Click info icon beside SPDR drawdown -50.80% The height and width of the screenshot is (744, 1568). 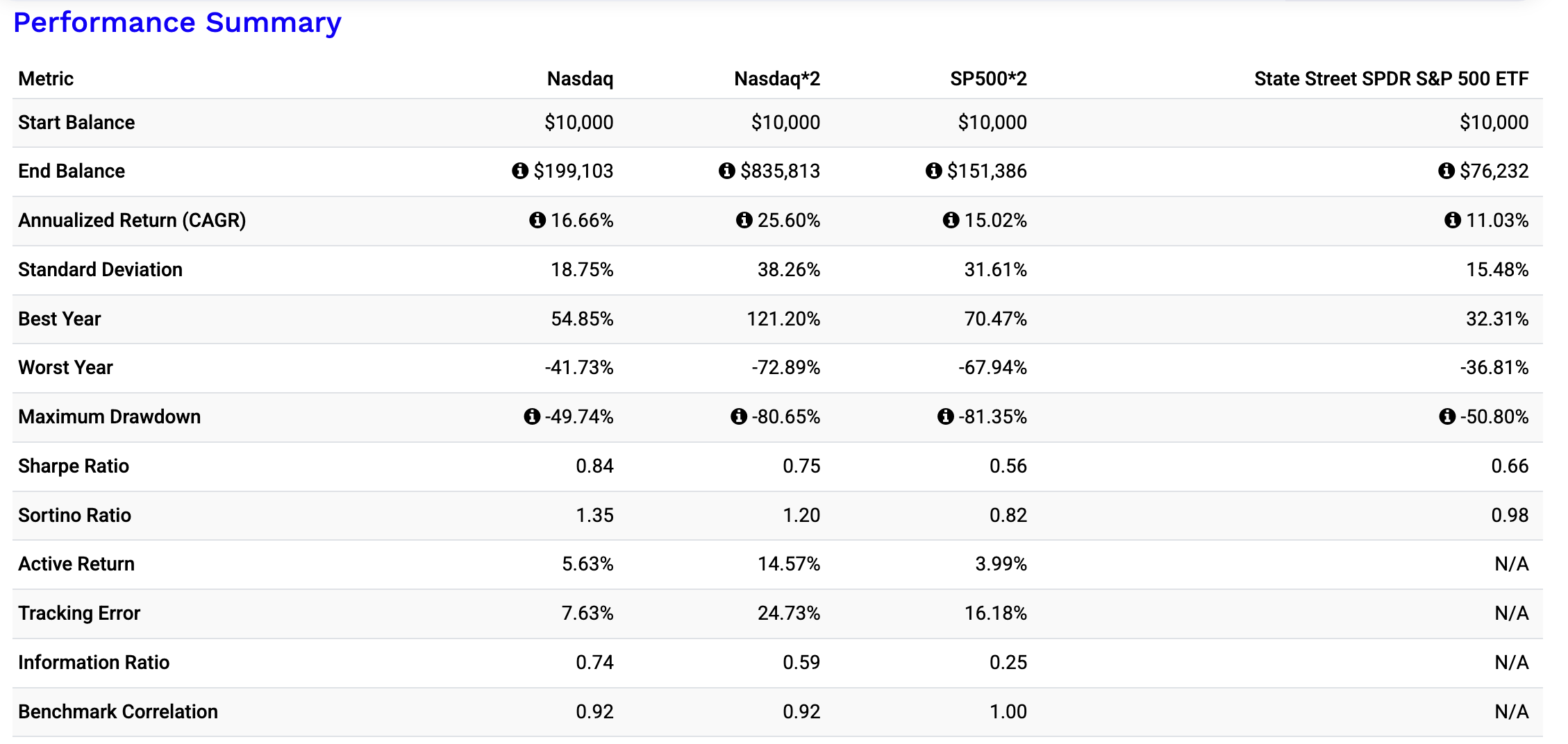(x=1447, y=416)
